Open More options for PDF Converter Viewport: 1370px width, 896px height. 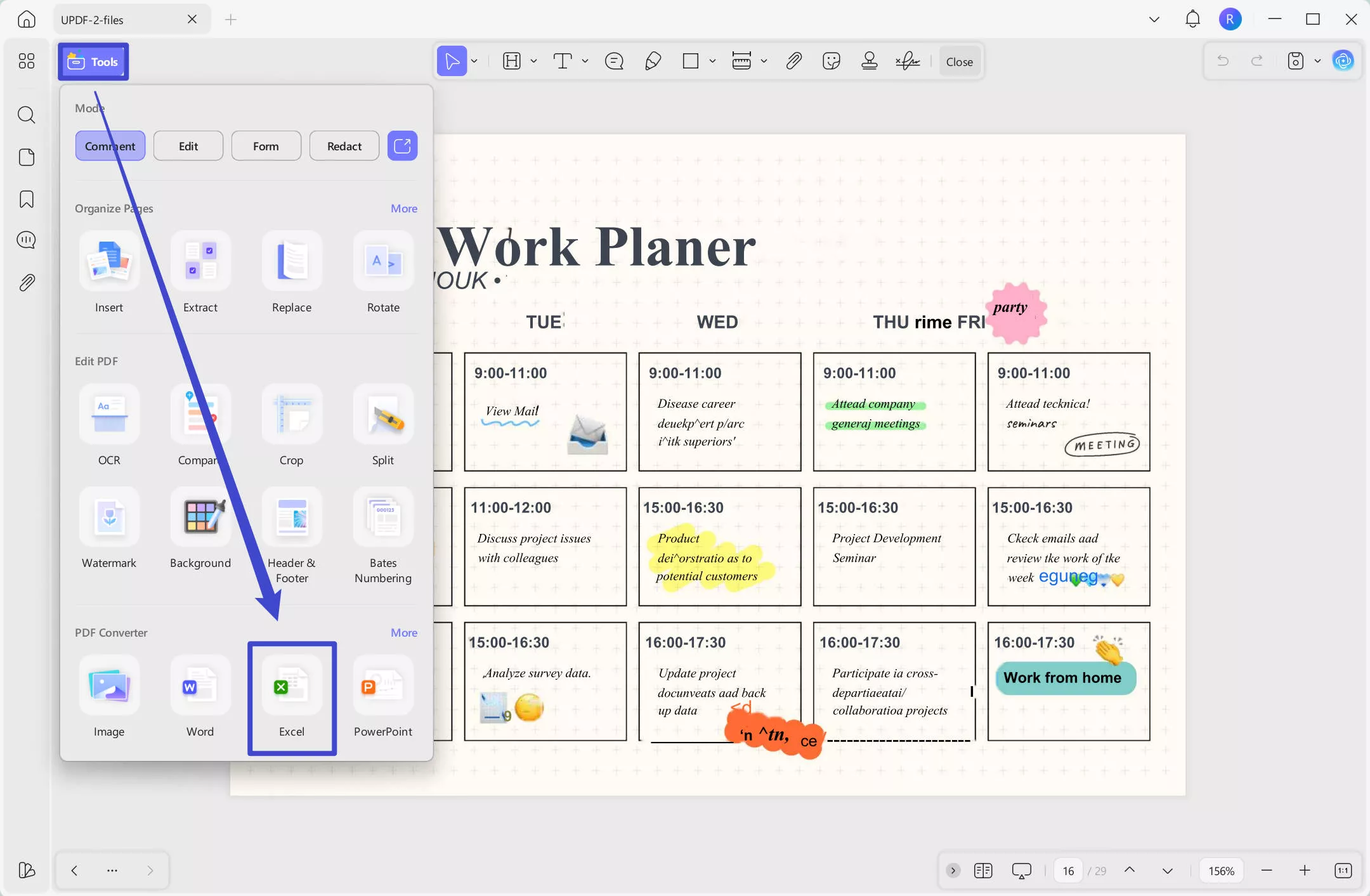pyautogui.click(x=403, y=632)
